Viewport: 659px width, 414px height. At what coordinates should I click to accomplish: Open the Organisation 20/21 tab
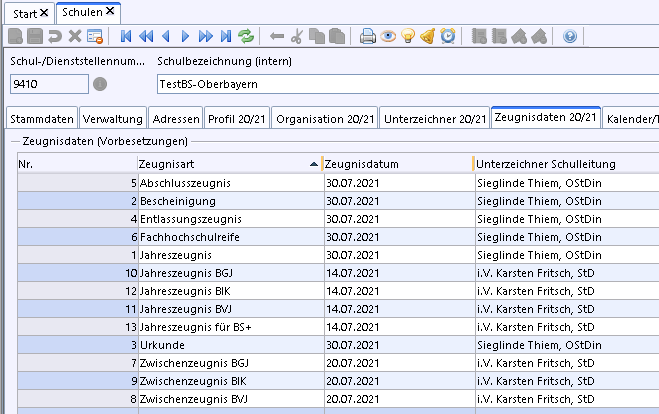pyautogui.click(x=325, y=119)
